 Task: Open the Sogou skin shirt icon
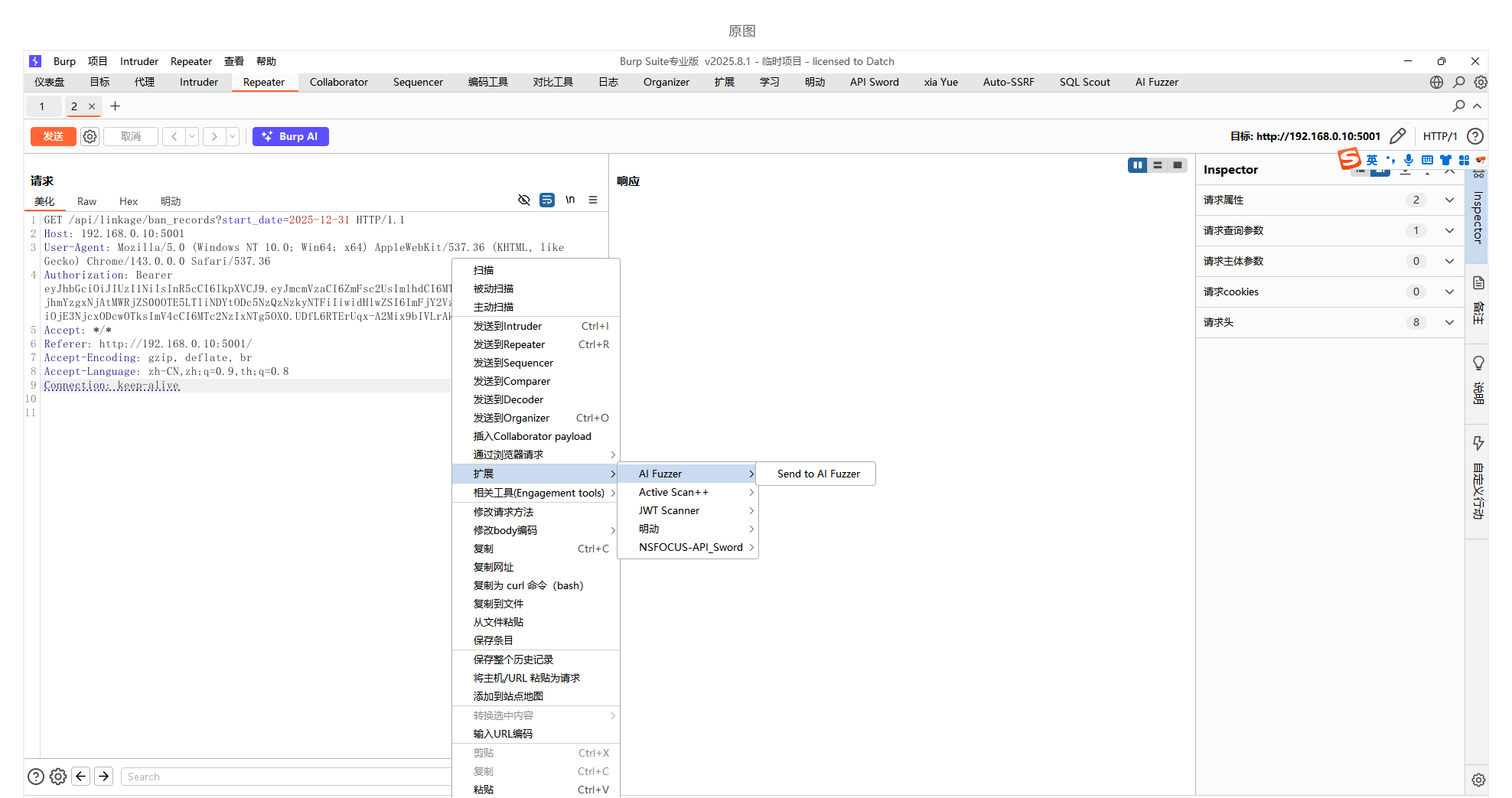pyautogui.click(x=1445, y=160)
